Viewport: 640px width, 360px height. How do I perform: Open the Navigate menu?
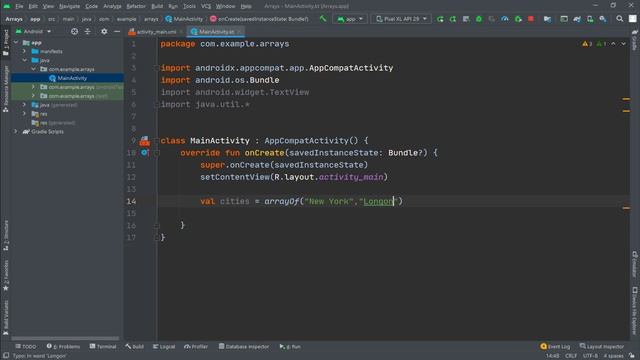tap(69, 6)
